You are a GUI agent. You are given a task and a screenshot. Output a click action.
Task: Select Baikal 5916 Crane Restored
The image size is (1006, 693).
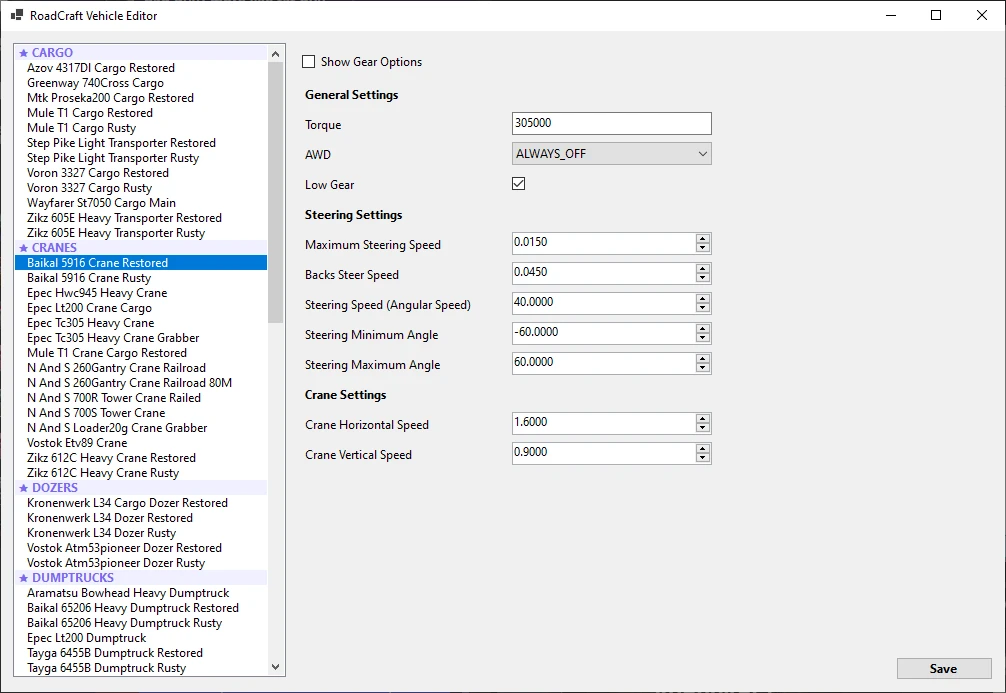(x=141, y=262)
